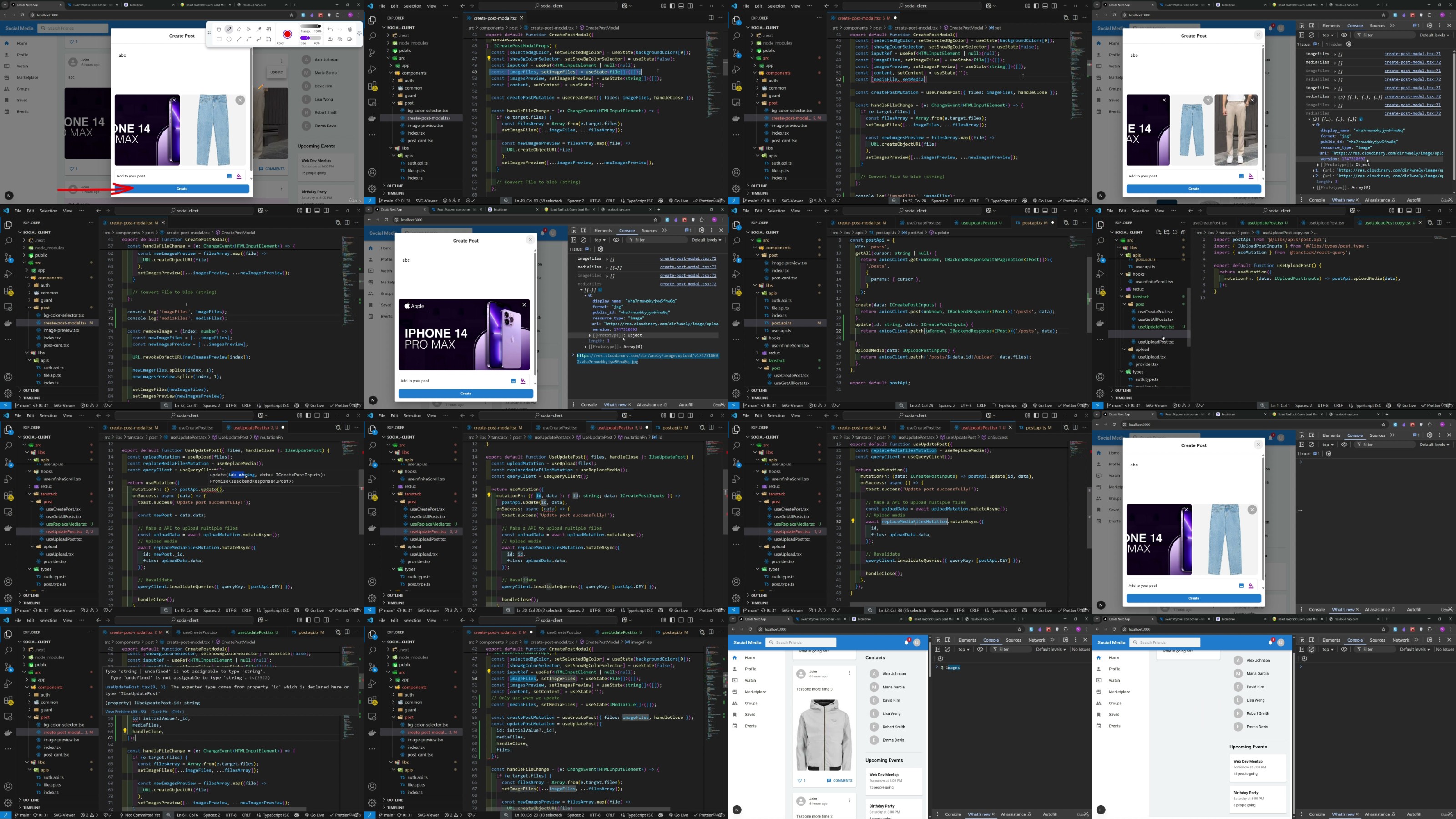The width and height of the screenshot is (1456, 819).
Task: Expand the '3 images' console log entry
Action: [x=937, y=667]
